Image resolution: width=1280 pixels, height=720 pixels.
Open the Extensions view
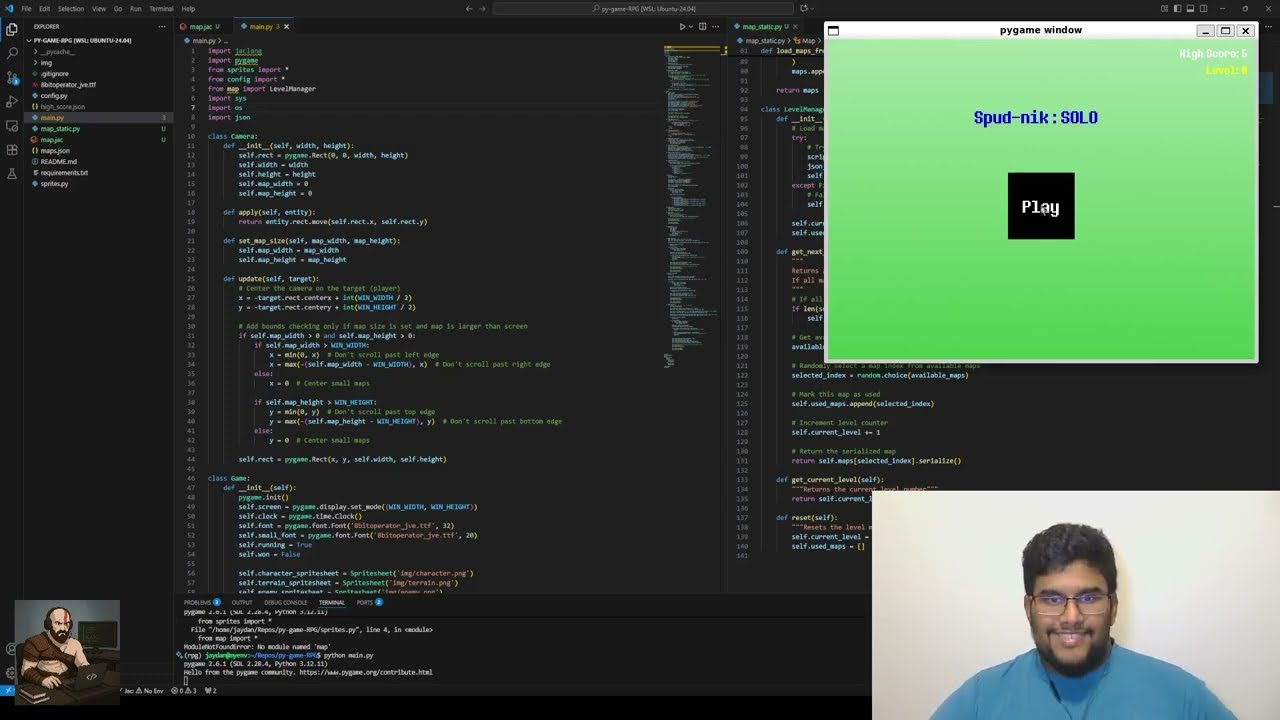[x=11, y=149]
